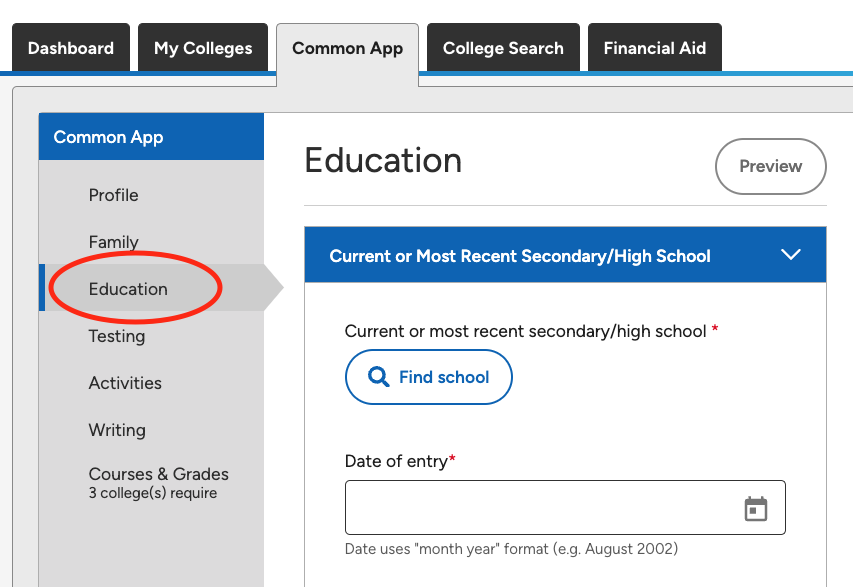
Task: Switch to the College Search tab
Action: click(x=503, y=47)
